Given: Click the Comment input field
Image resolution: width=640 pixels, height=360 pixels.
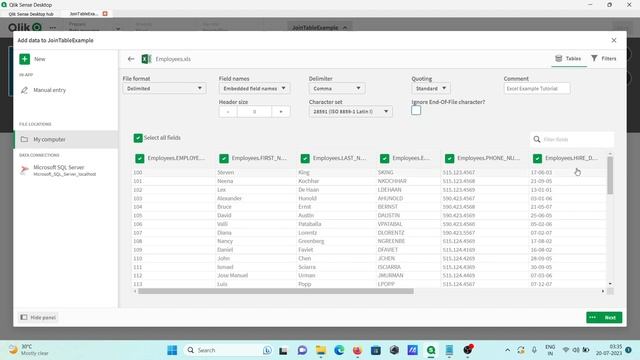Looking at the screenshot, I should [x=537, y=88].
